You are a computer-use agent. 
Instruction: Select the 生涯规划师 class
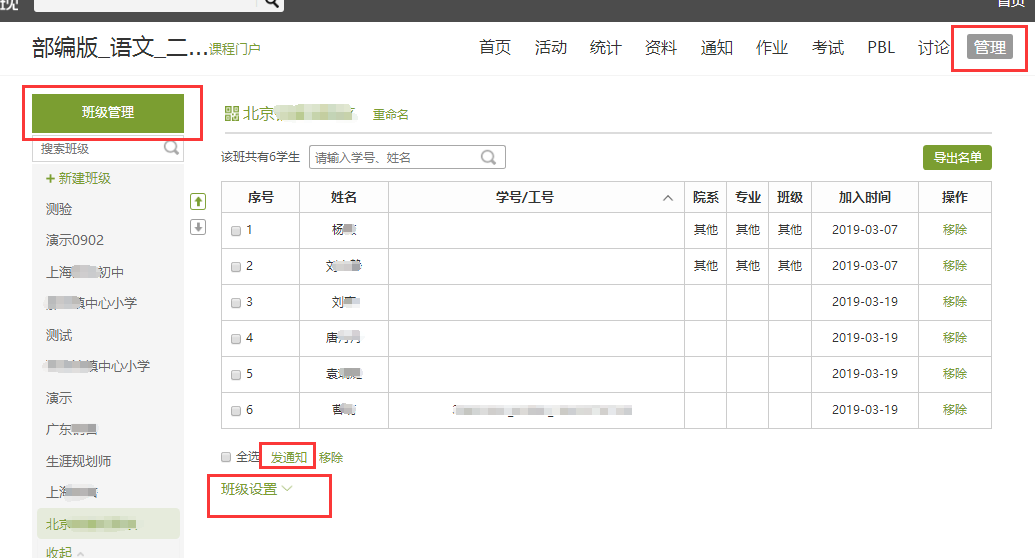pyautogui.click(x=79, y=461)
